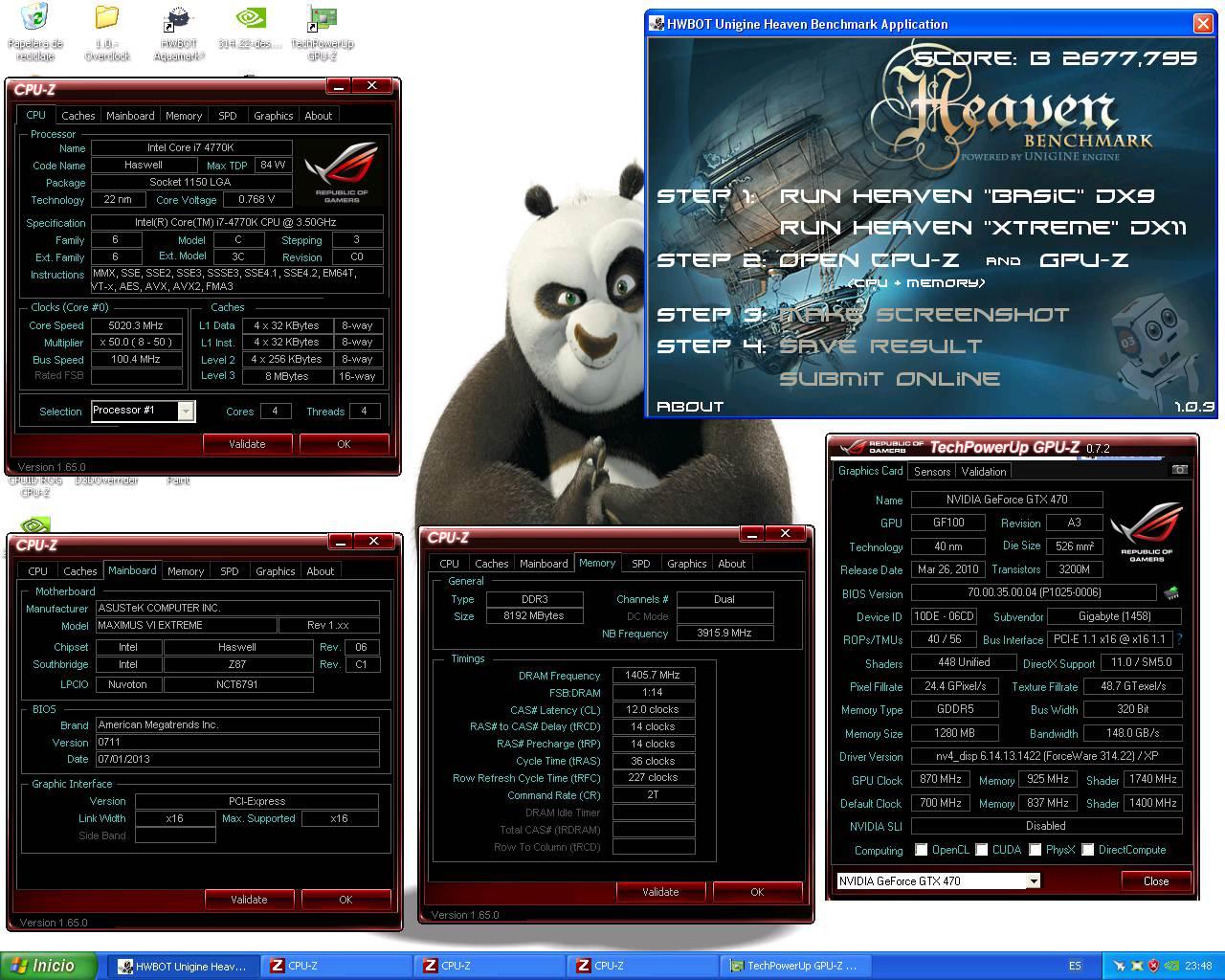
Task: Launch the HWBOT Aquamark desktop shortcut
Action: (x=179, y=32)
